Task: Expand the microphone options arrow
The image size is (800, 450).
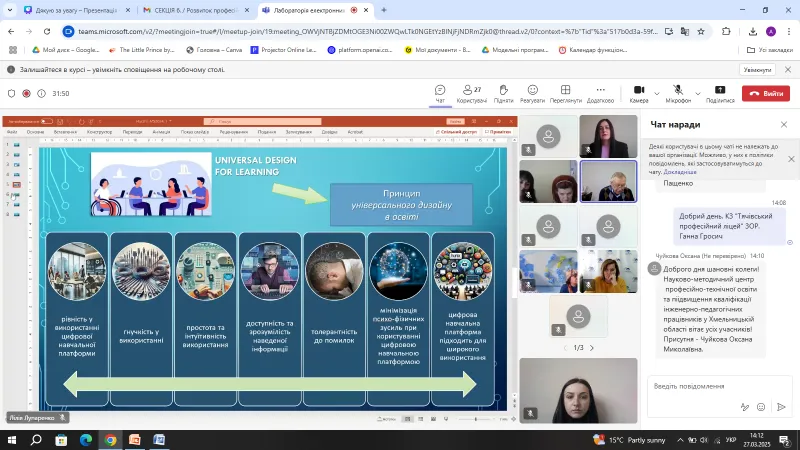Action: (698, 94)
